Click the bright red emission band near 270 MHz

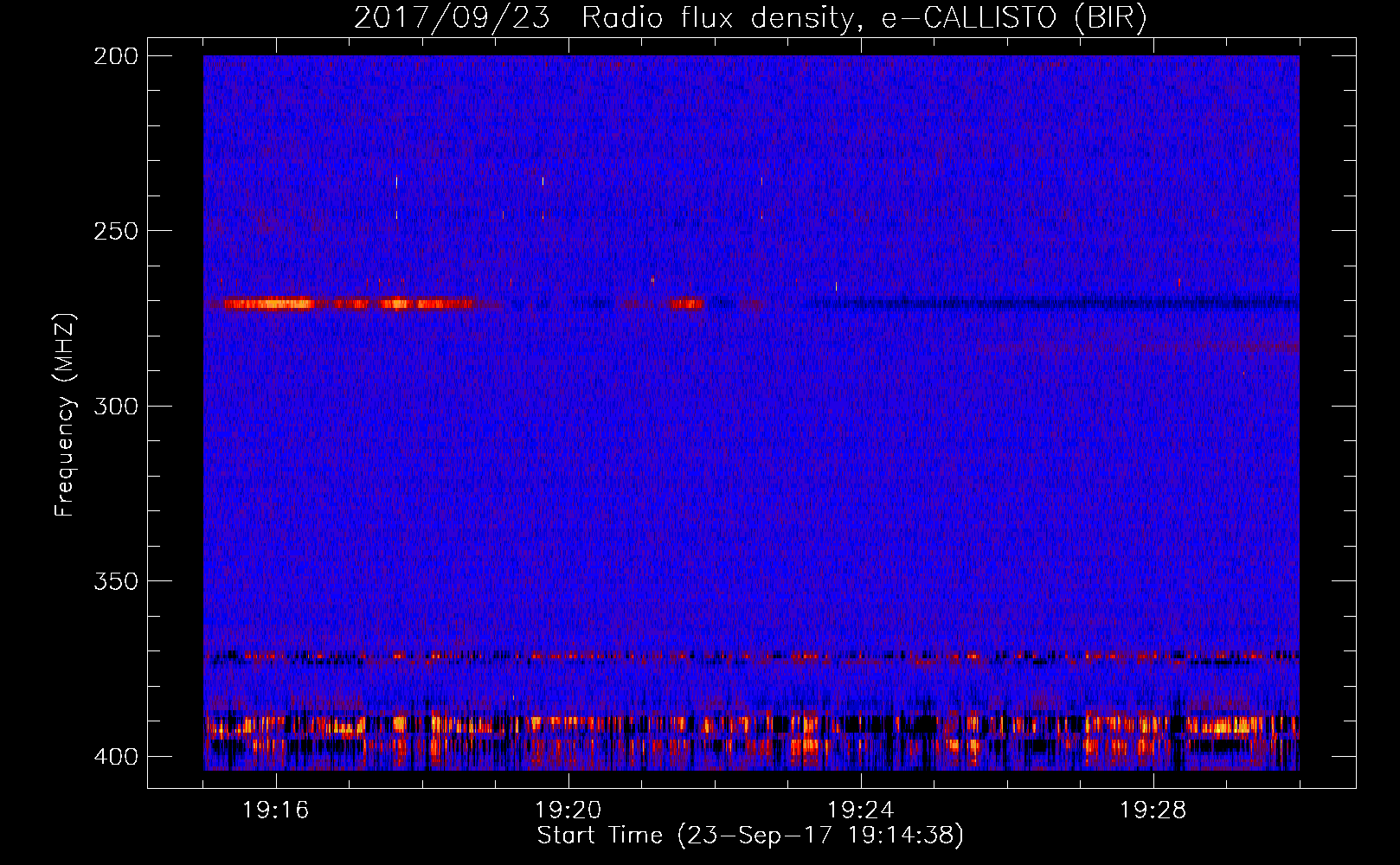point(348,304)
